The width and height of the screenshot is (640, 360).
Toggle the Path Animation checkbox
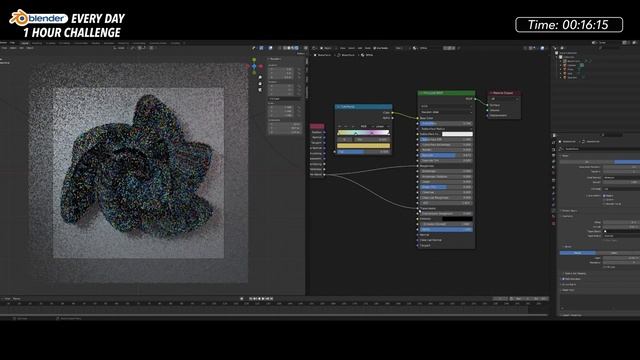(564, 279)
